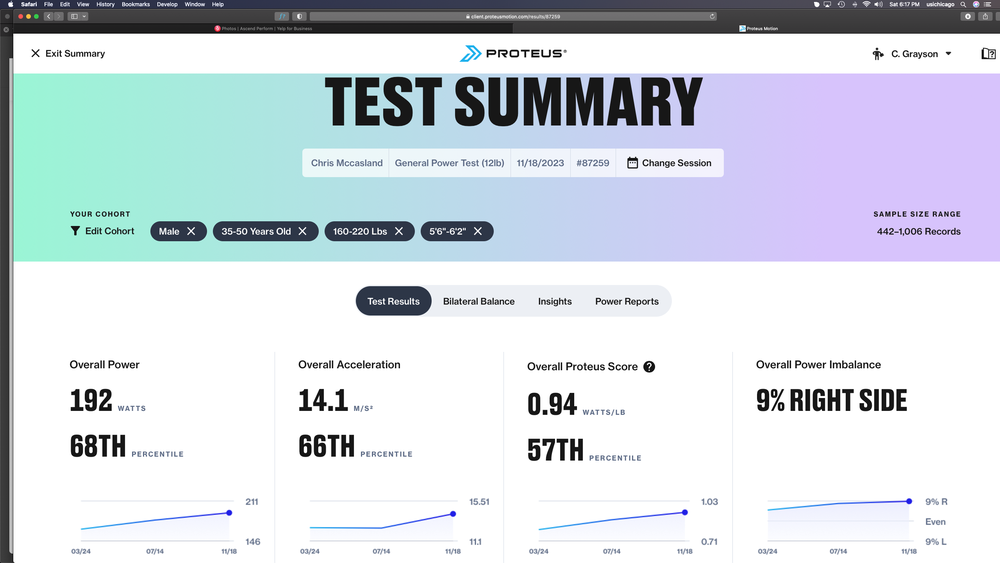Remove the 5'6"-6'2" height filter
This screenshot has height=563, width=1000.
coord(478,231)
